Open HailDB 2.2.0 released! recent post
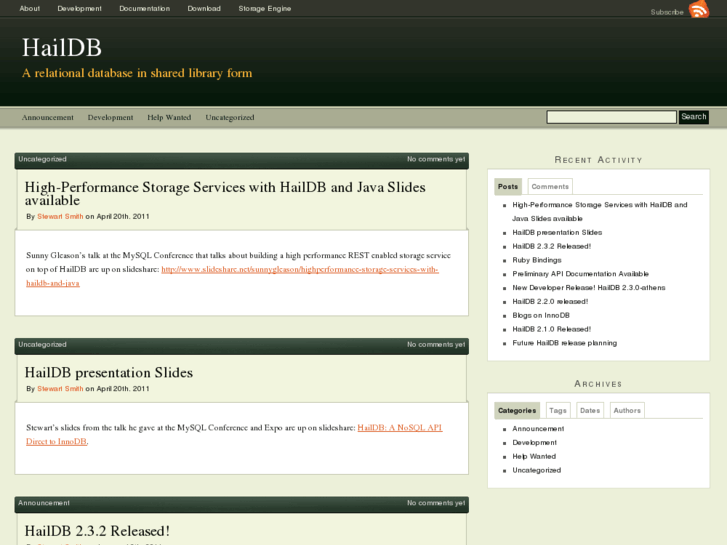The image size is (727, 545). click(x=550, y=301)
